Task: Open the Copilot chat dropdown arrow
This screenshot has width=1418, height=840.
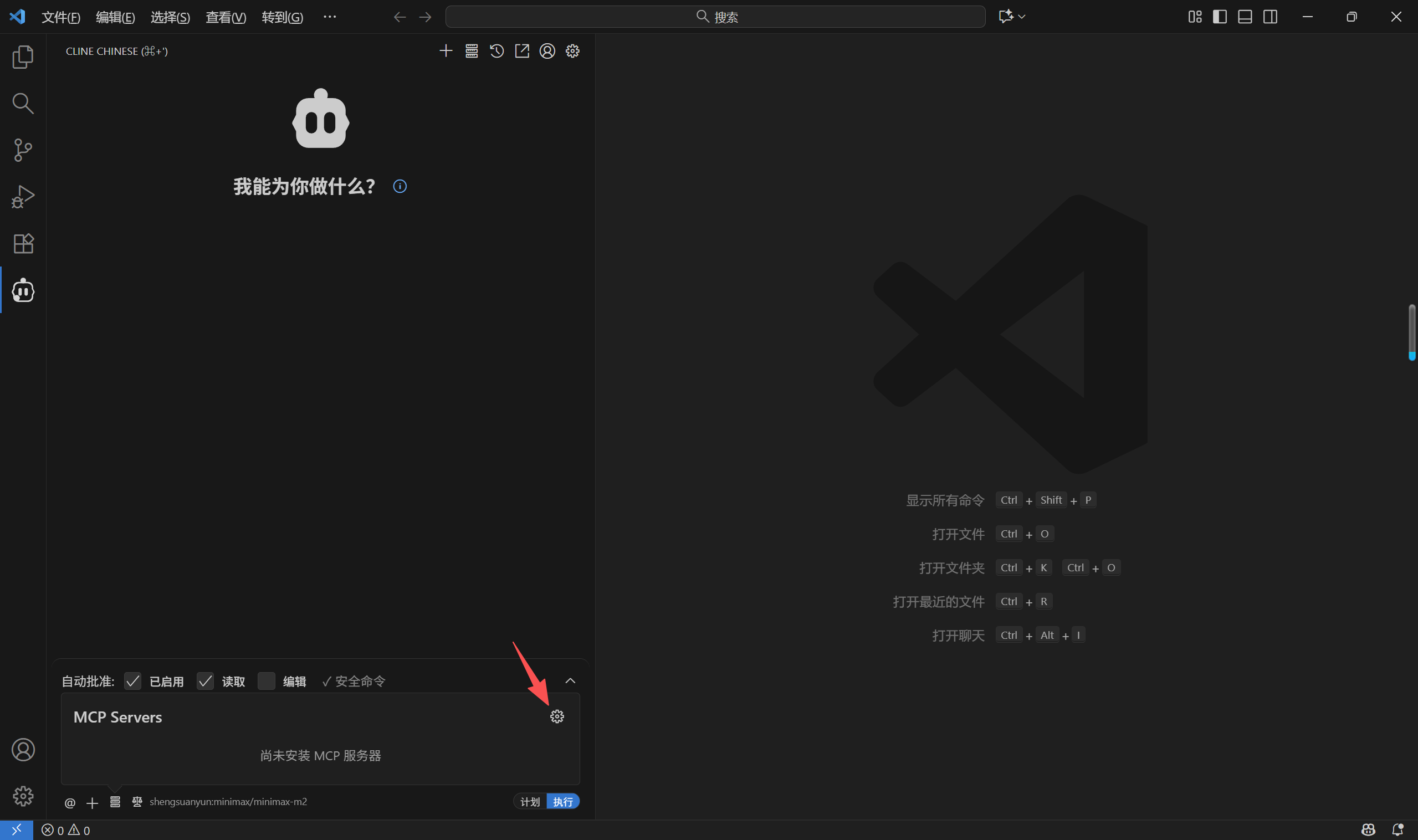Action: tap(1022, 17)
